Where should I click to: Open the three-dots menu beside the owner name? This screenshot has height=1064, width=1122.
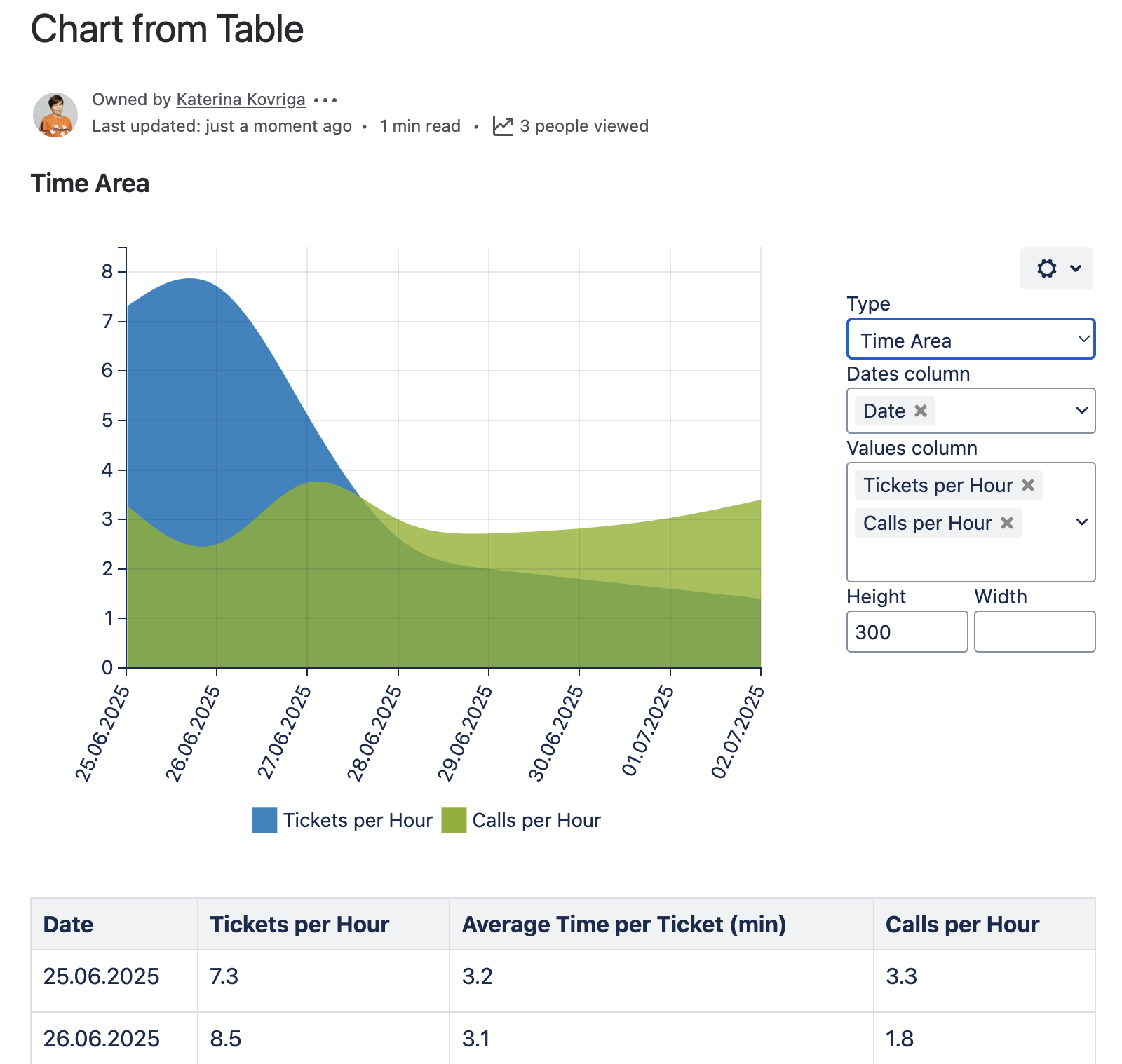pos(325,100)
